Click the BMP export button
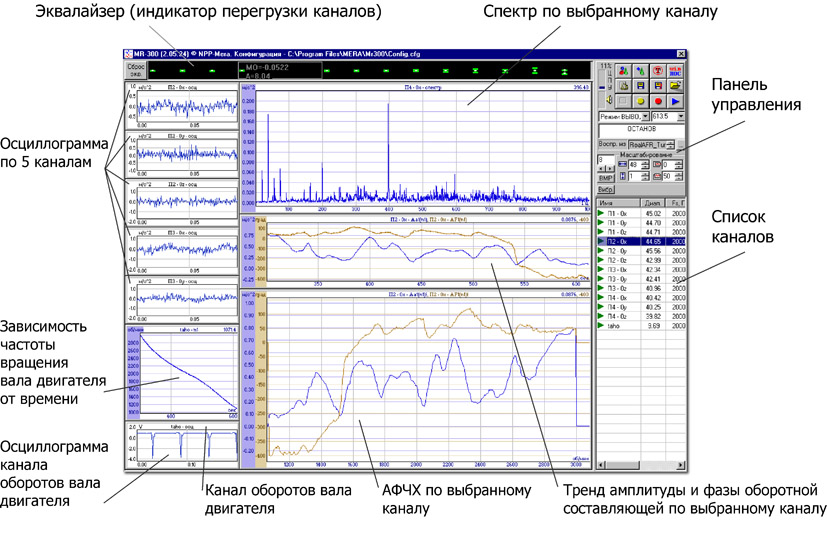The image size is (827, 536). coord(605,177)
